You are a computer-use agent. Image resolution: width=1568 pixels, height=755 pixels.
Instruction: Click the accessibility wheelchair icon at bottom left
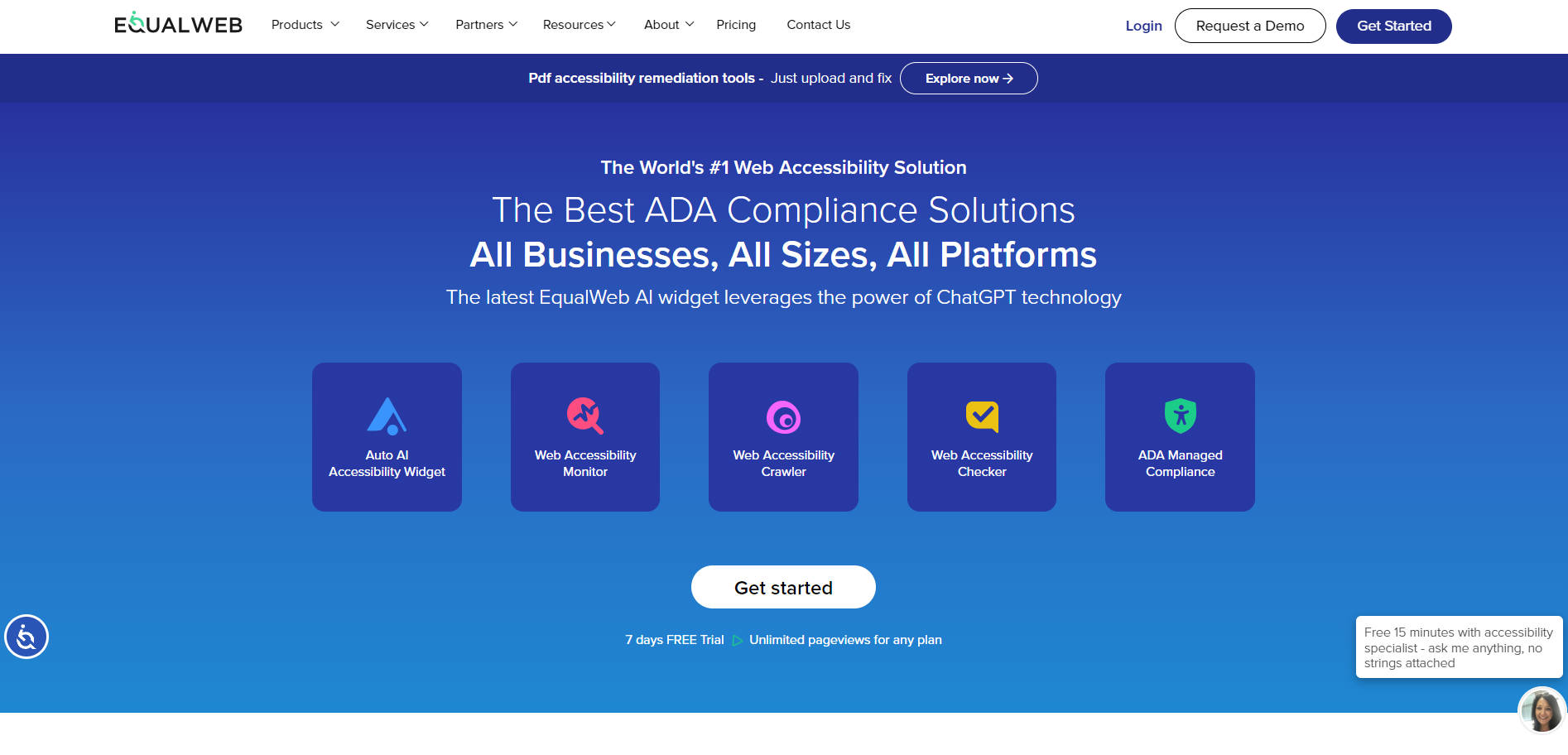(27, 637)
